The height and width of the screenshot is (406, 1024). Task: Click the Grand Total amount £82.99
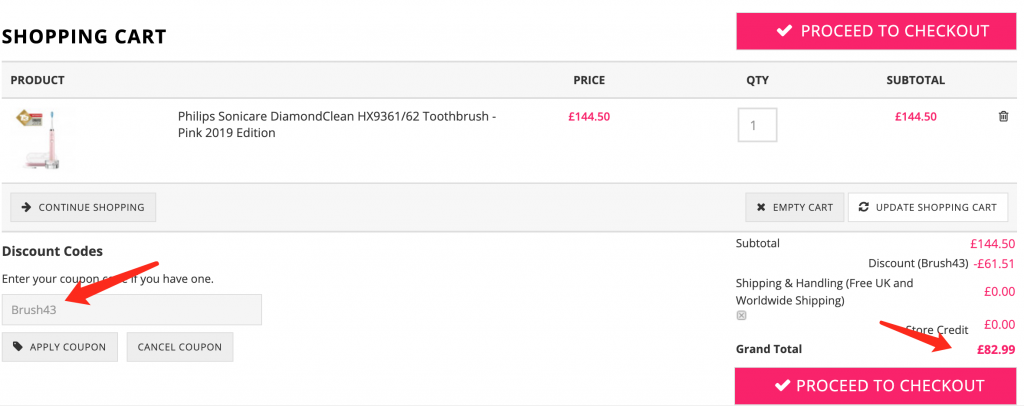996,349
